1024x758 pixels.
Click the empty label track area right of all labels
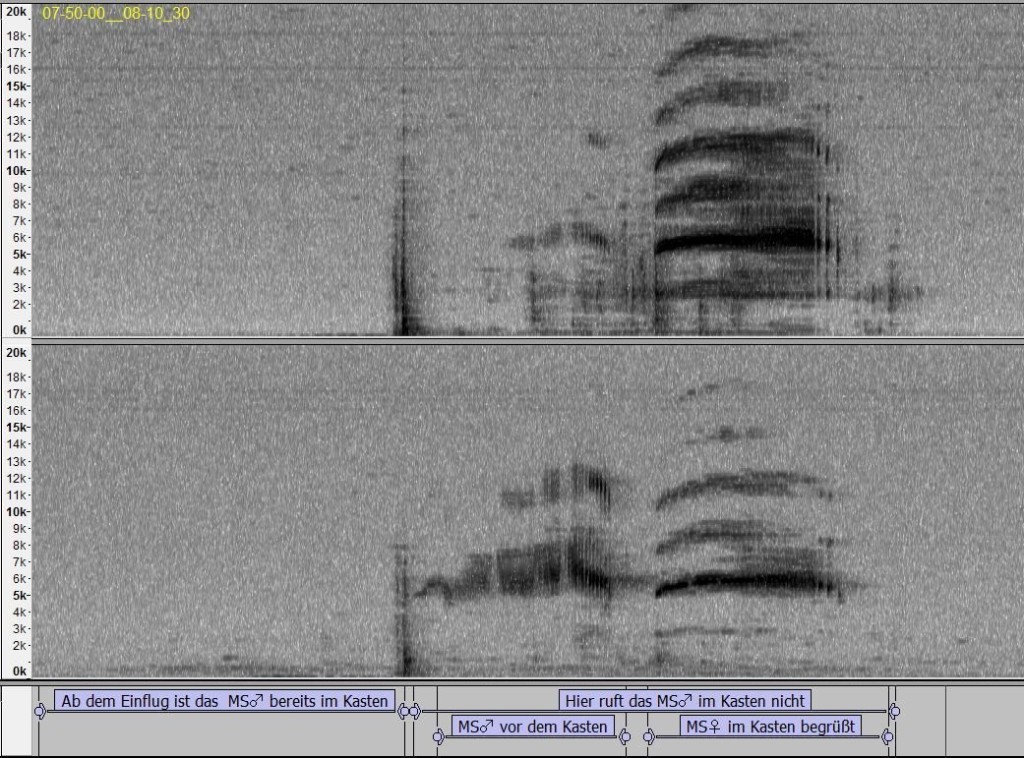960,720
